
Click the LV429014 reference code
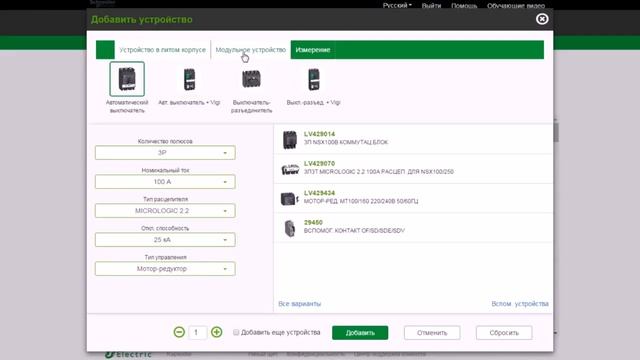[319, 134]
